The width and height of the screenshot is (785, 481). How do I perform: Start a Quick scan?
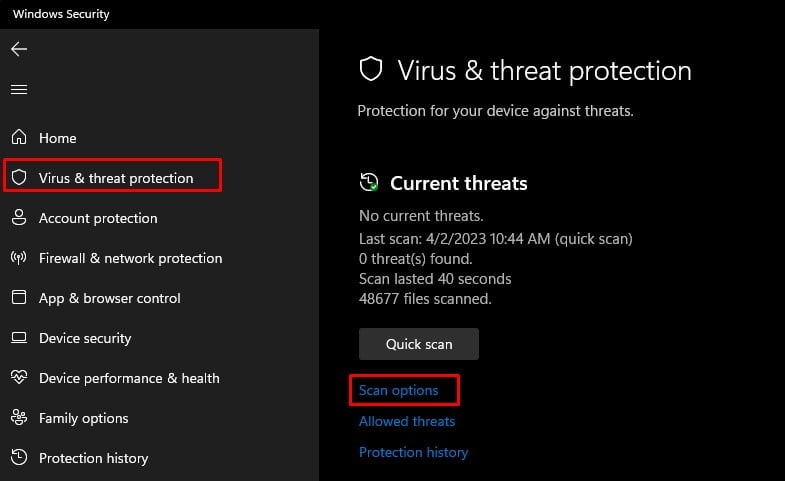tap(419, 344)
